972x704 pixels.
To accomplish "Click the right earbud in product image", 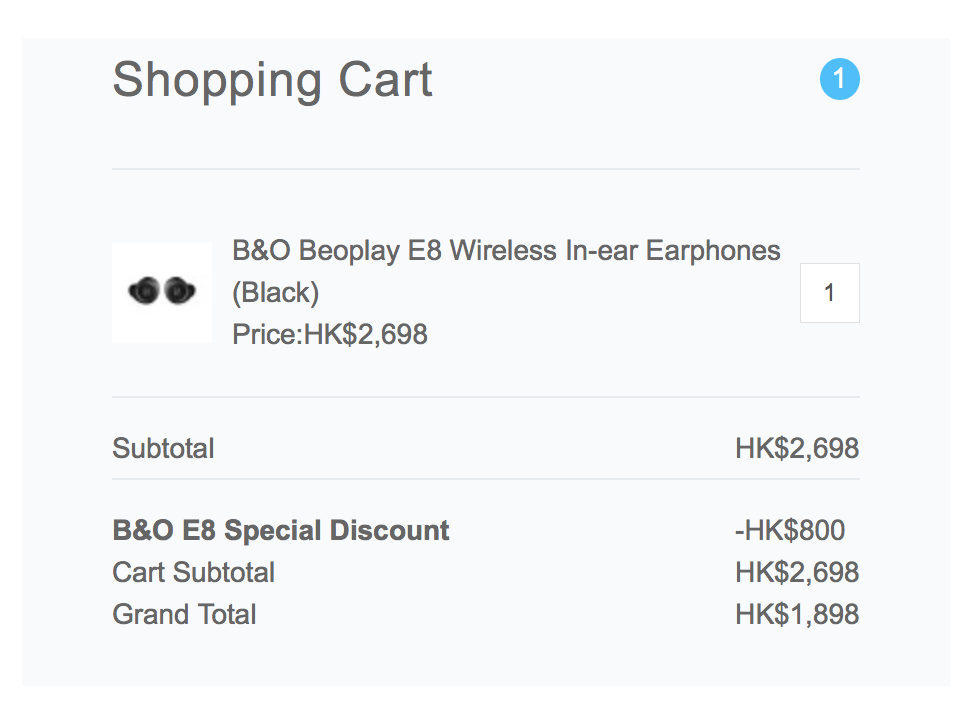I will click(x=180, y=291).
